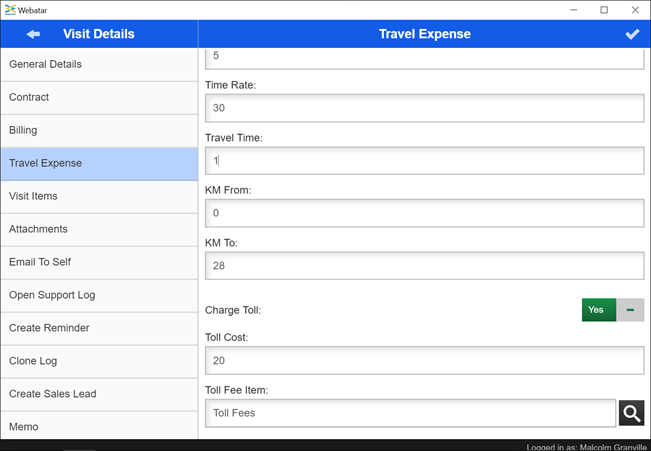651x451 pixels.
Task: Select Contract in the sidebar
Action: coord(98,97)
